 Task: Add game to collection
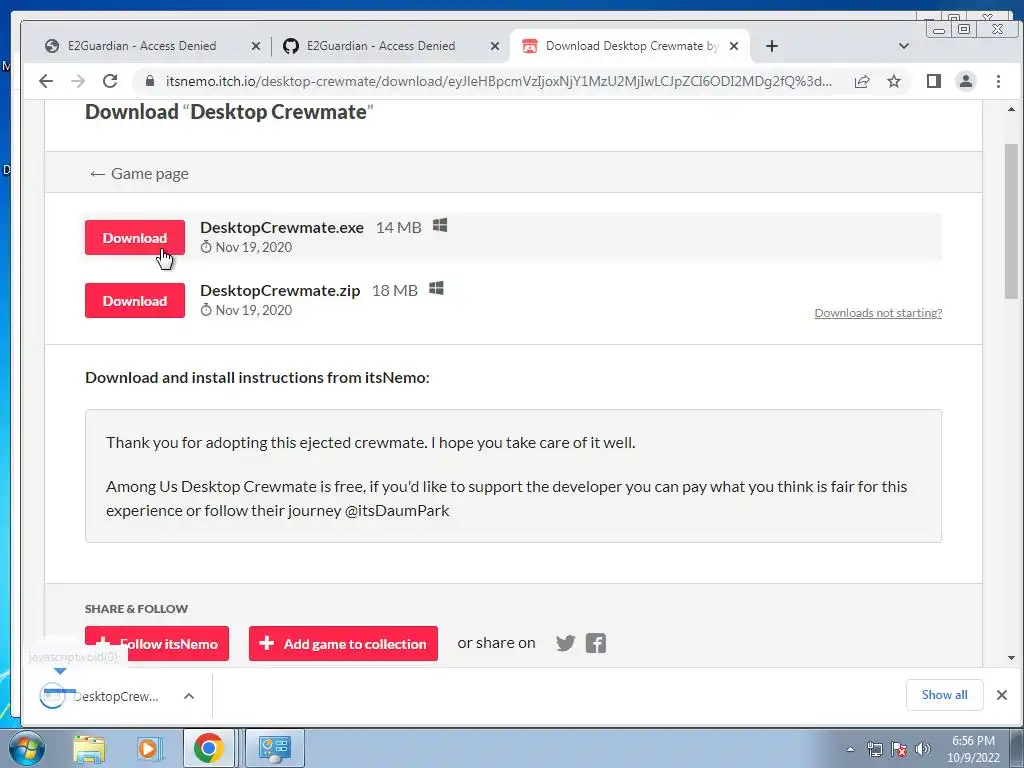(343, 643)
